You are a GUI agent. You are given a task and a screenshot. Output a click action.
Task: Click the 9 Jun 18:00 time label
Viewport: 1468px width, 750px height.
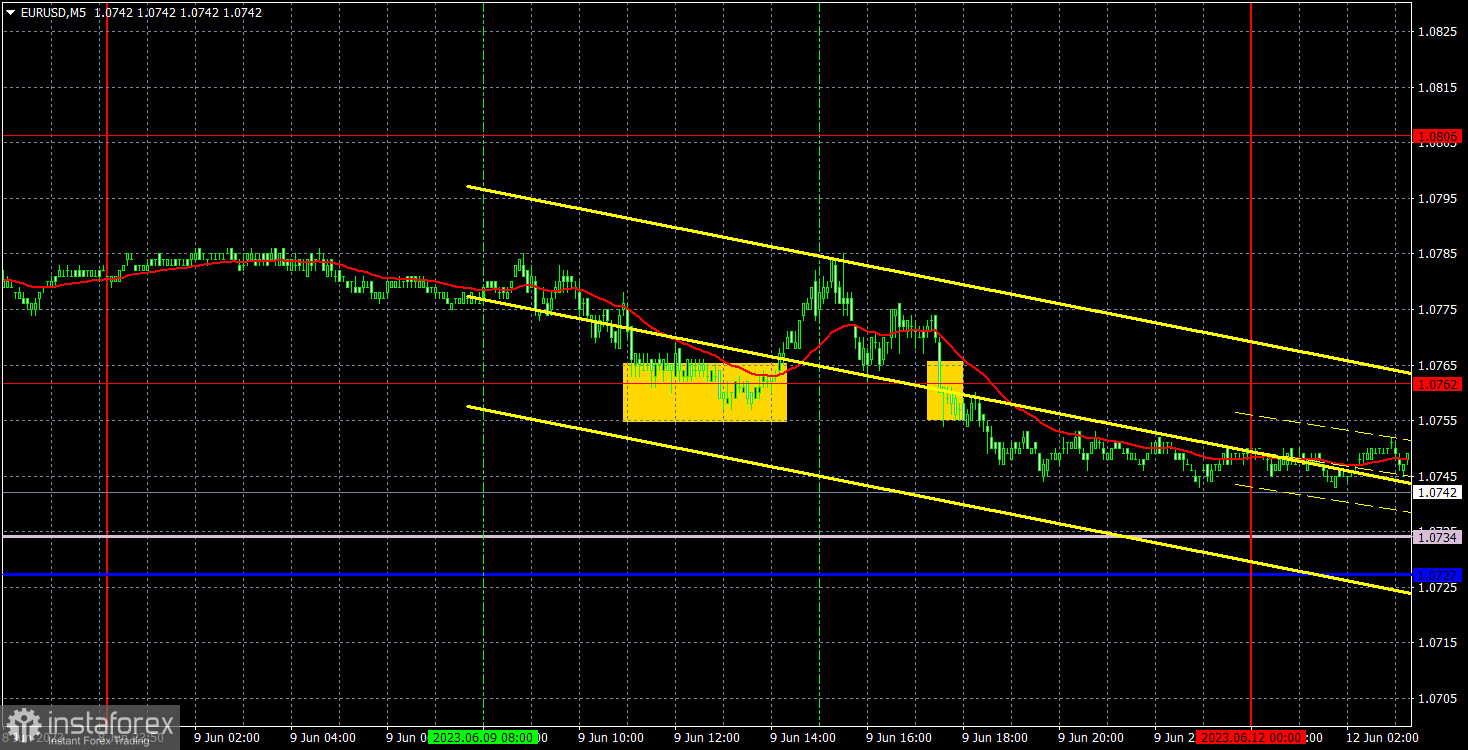[x=995, y=738]
